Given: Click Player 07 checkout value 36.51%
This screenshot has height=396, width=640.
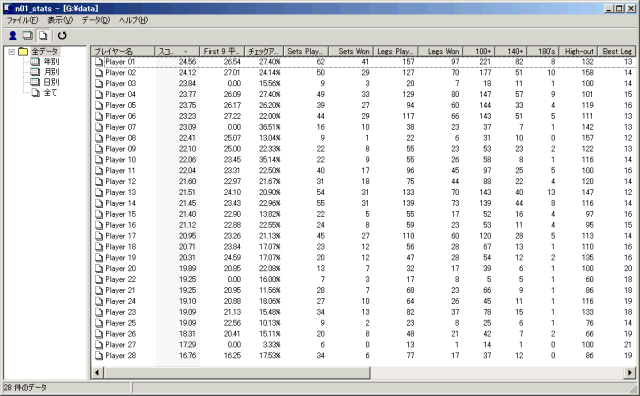Looking at the screenshot, I should coord(269,127).
